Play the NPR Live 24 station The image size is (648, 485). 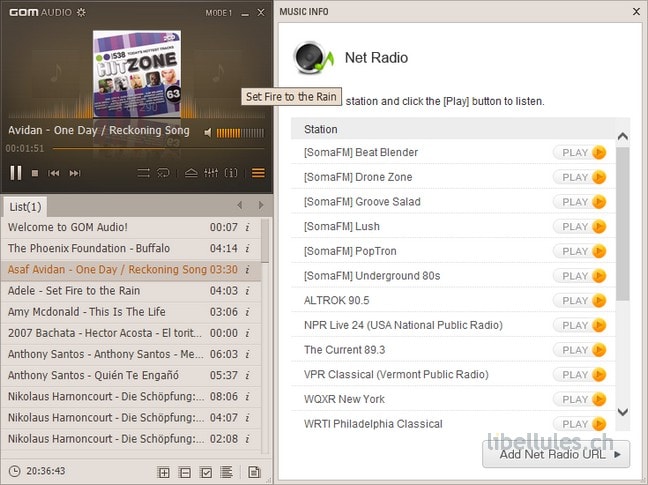click(x=580, y=326)
